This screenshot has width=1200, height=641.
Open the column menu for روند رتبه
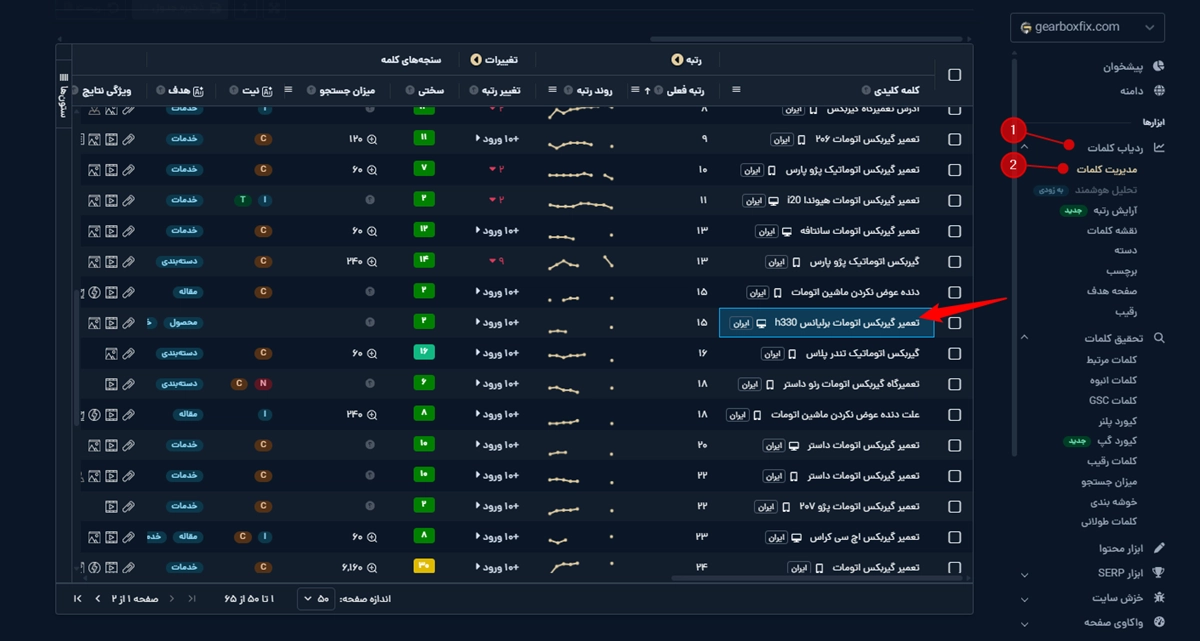(553, 90)
